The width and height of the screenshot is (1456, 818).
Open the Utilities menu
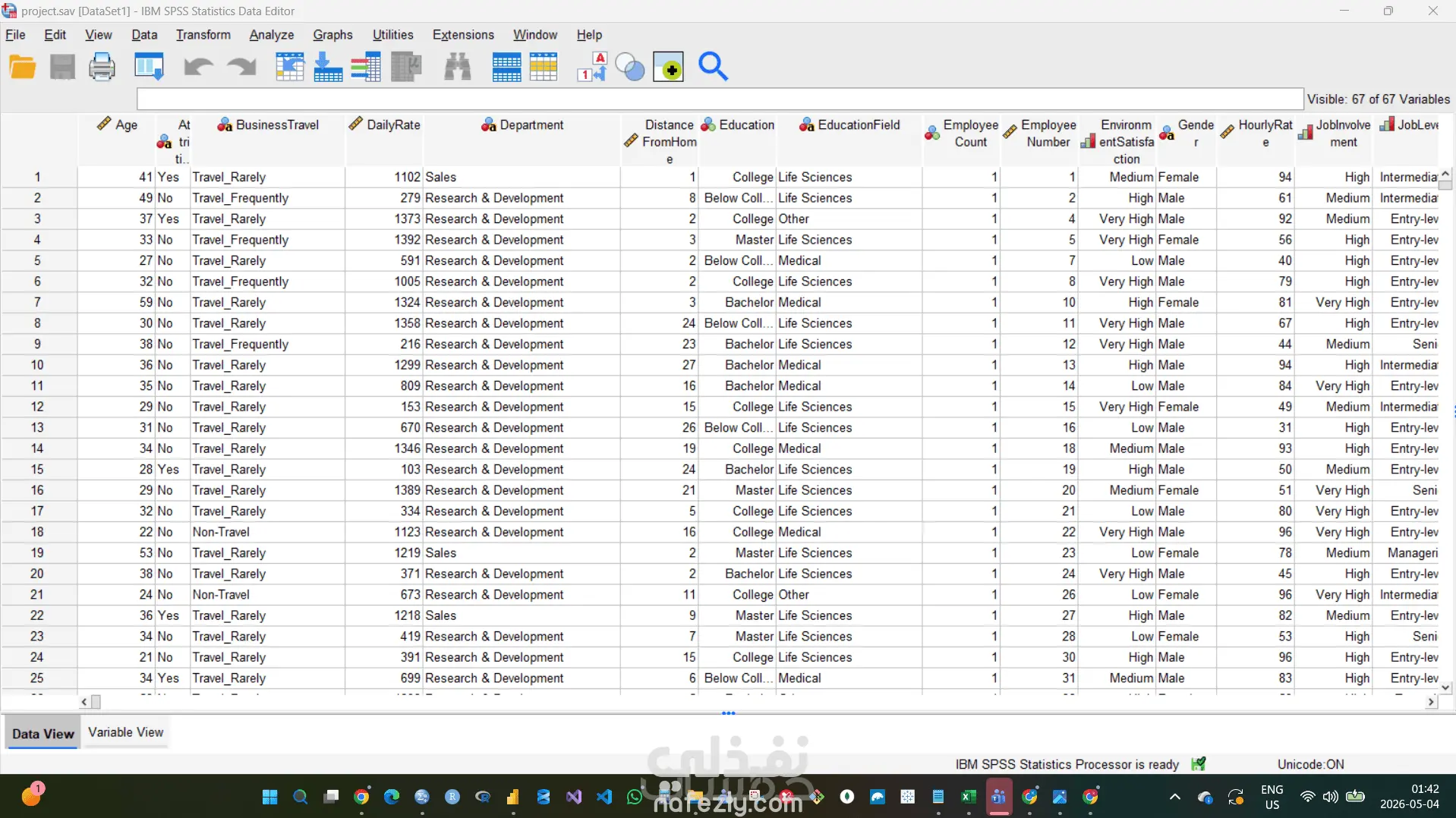(x=392, y=35)
